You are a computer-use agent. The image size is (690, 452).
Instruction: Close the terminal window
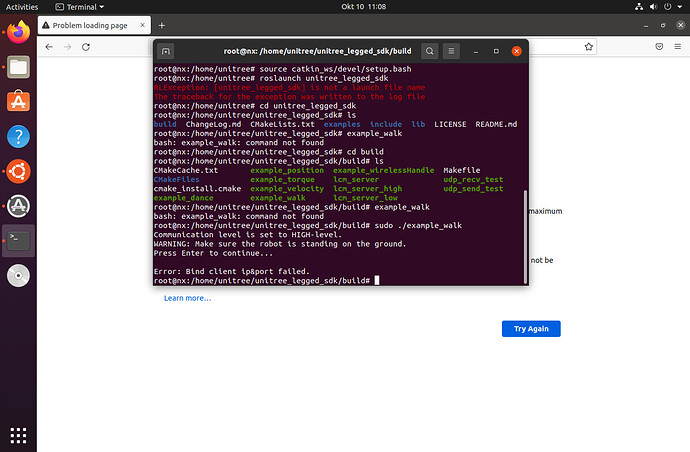click(x=517, y=51)
